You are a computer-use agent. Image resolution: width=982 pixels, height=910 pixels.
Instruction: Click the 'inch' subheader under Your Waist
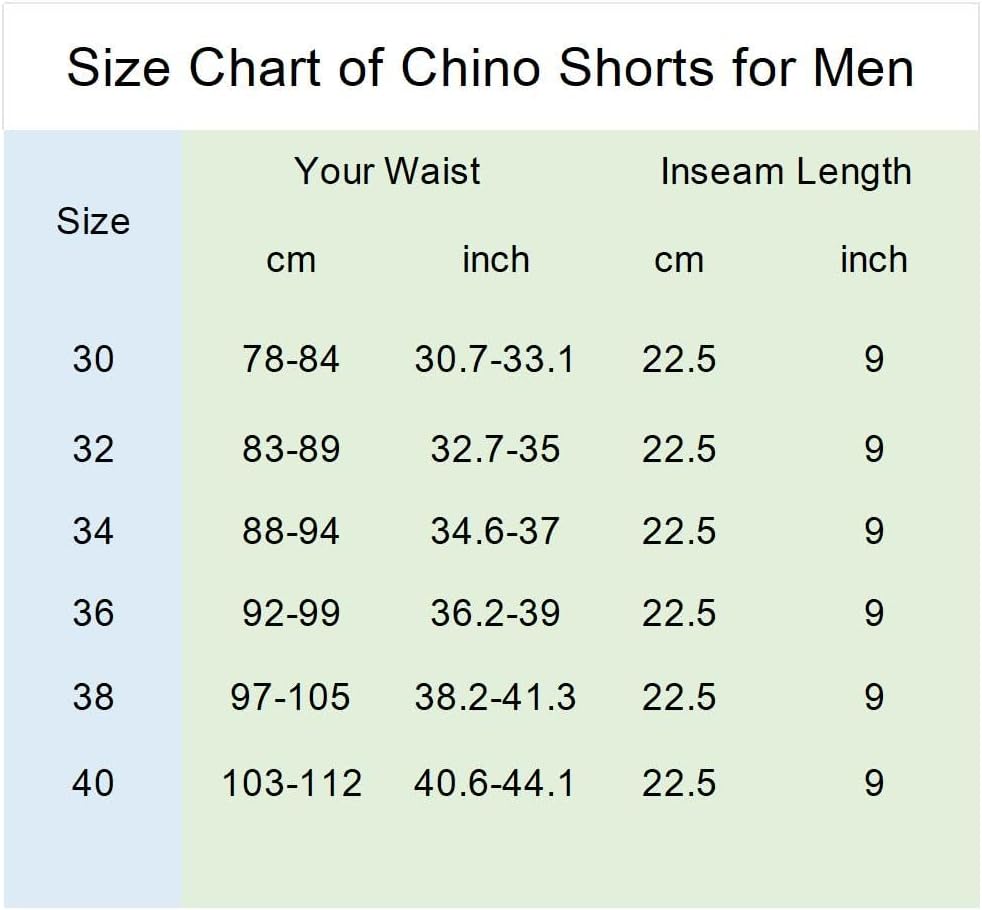496,259
